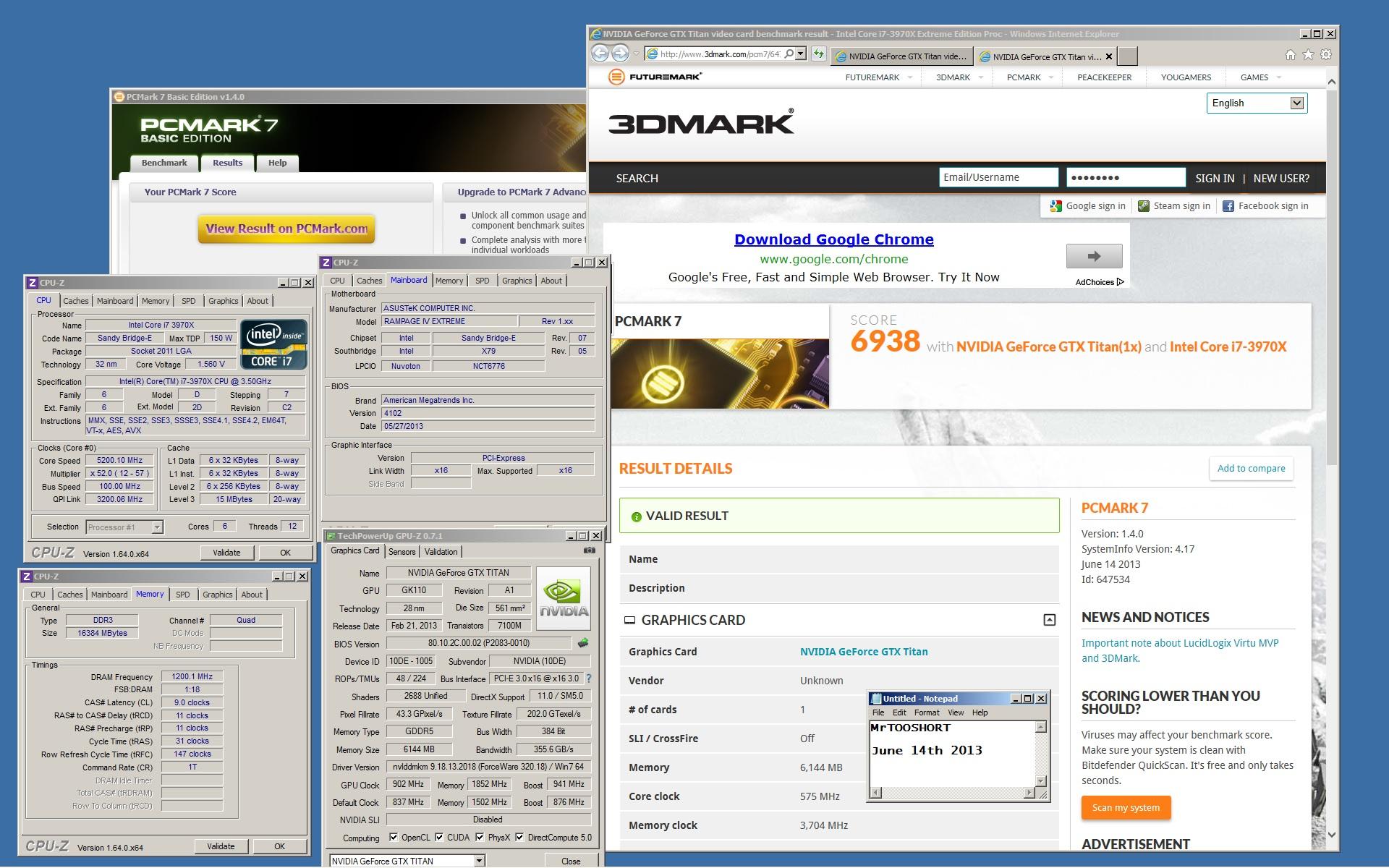Click the Internet Explorer forward arrow

pos(620,54)
